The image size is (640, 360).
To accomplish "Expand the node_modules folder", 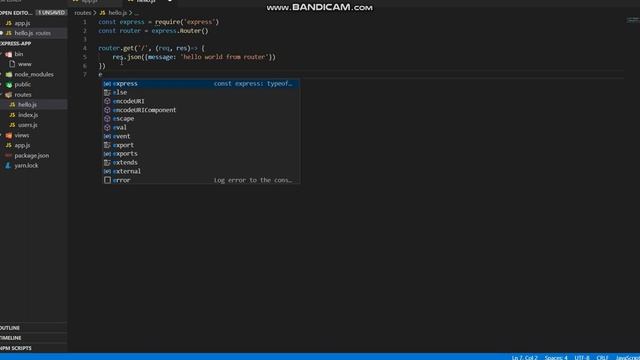I will pyautogui.click(x=33, y=74).
